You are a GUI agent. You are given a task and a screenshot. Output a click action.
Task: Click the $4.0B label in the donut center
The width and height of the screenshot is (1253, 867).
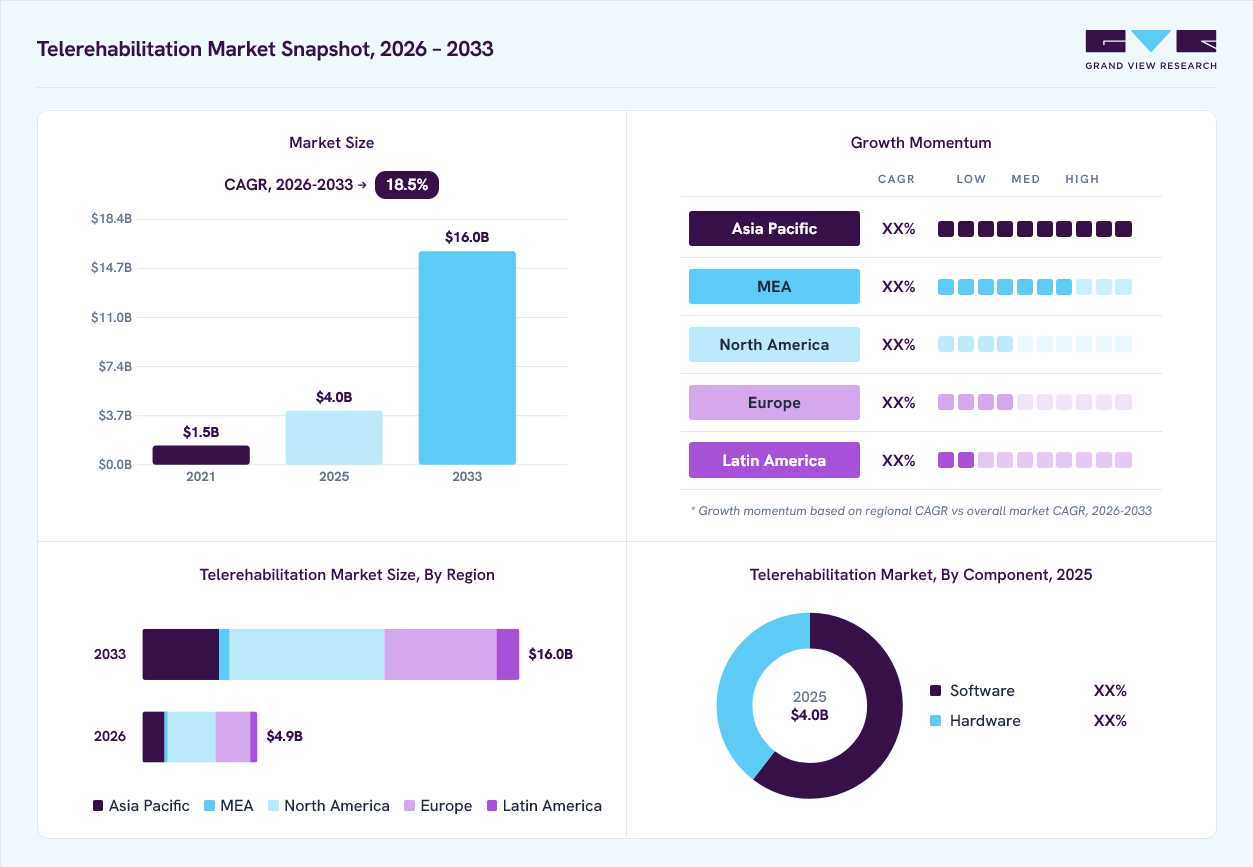(810, 715)
